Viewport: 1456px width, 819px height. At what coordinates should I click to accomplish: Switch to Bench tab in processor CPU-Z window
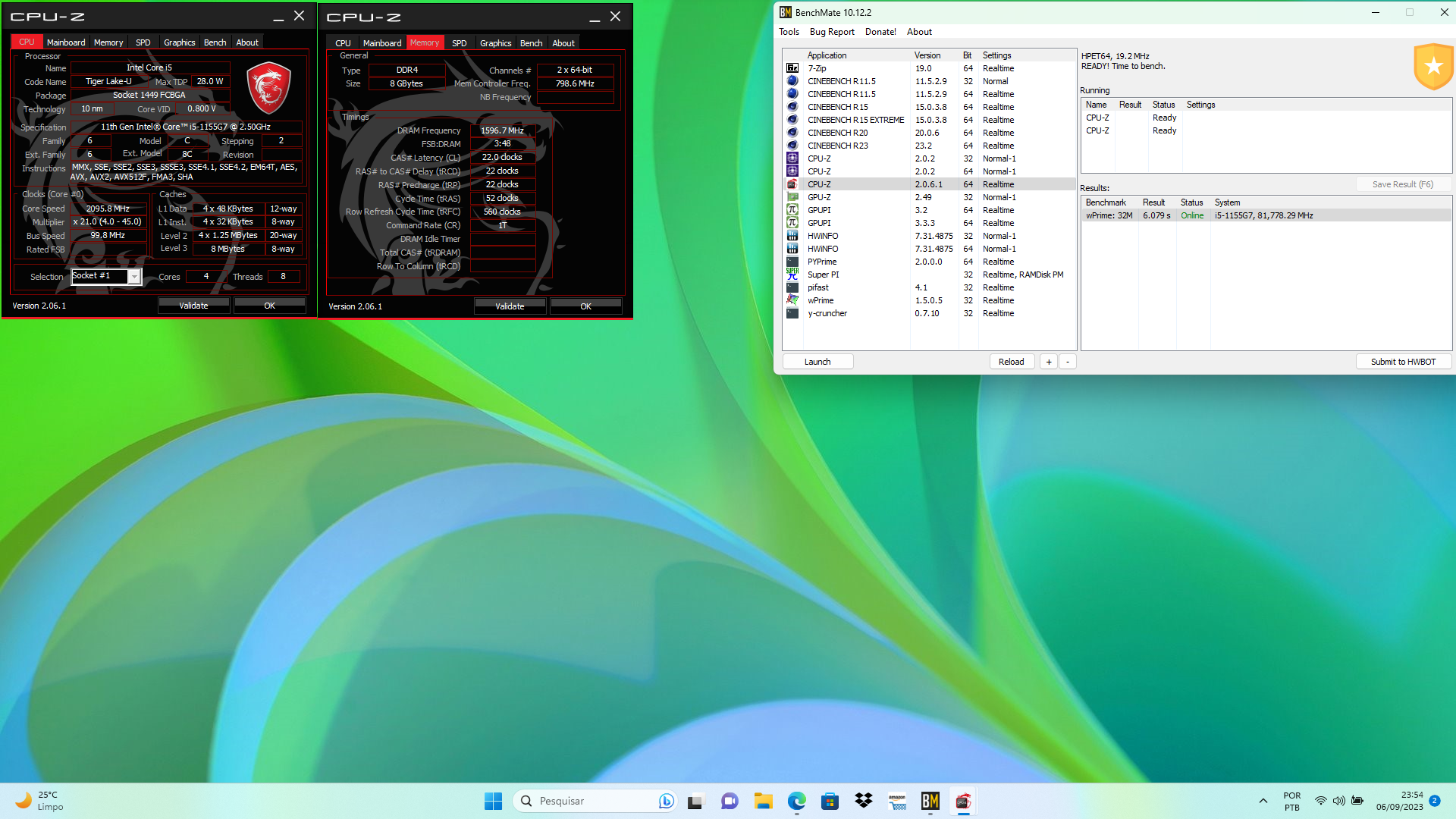point(215,42)
